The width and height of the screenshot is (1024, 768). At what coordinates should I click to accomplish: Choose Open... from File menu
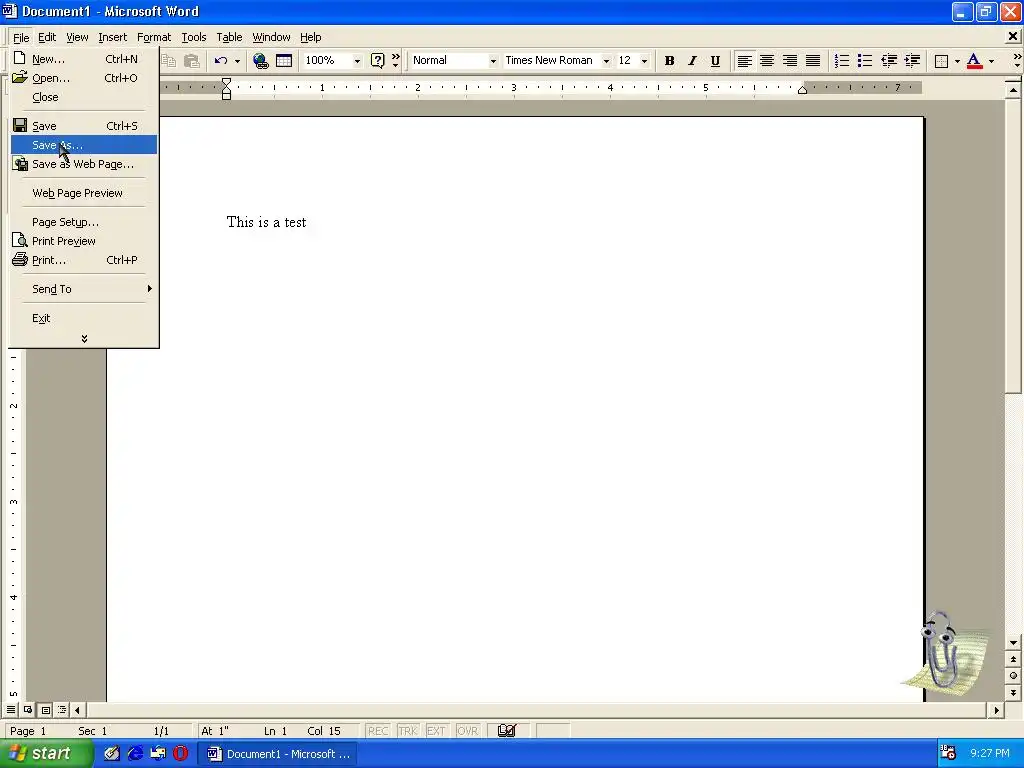tap(84, 78)
